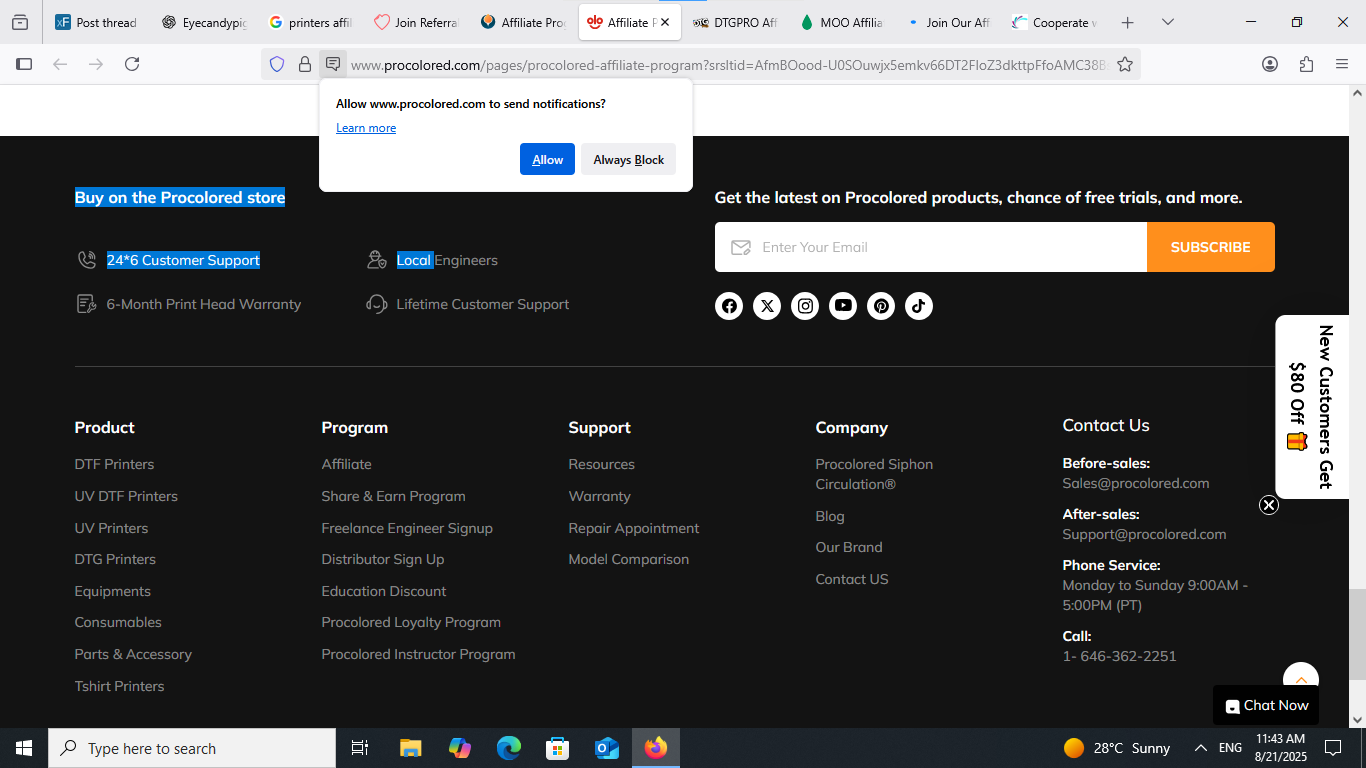Click the Enter Your Email field
The height and width of the screenshot is (768, 1366).
(931, 247)
